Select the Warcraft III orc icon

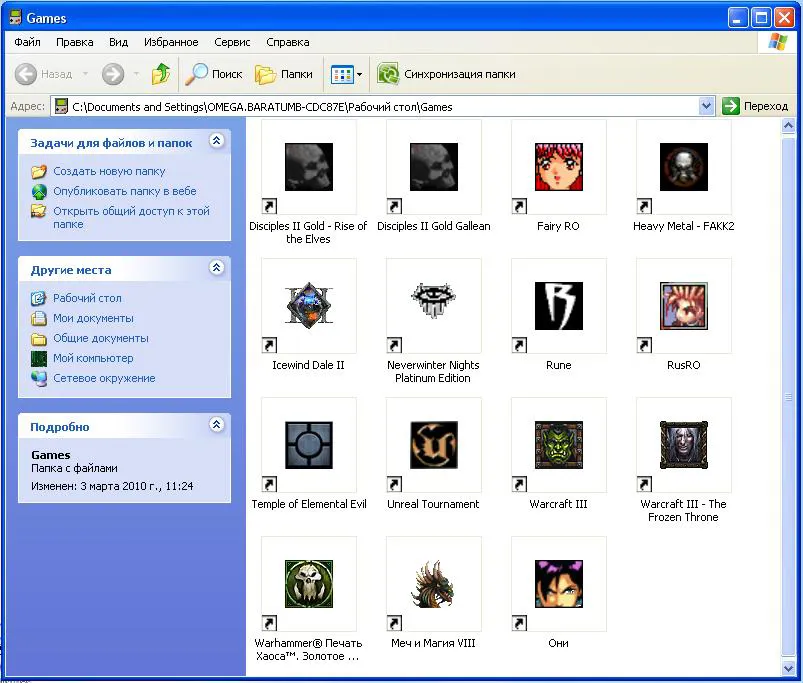[x=558, y=445]
